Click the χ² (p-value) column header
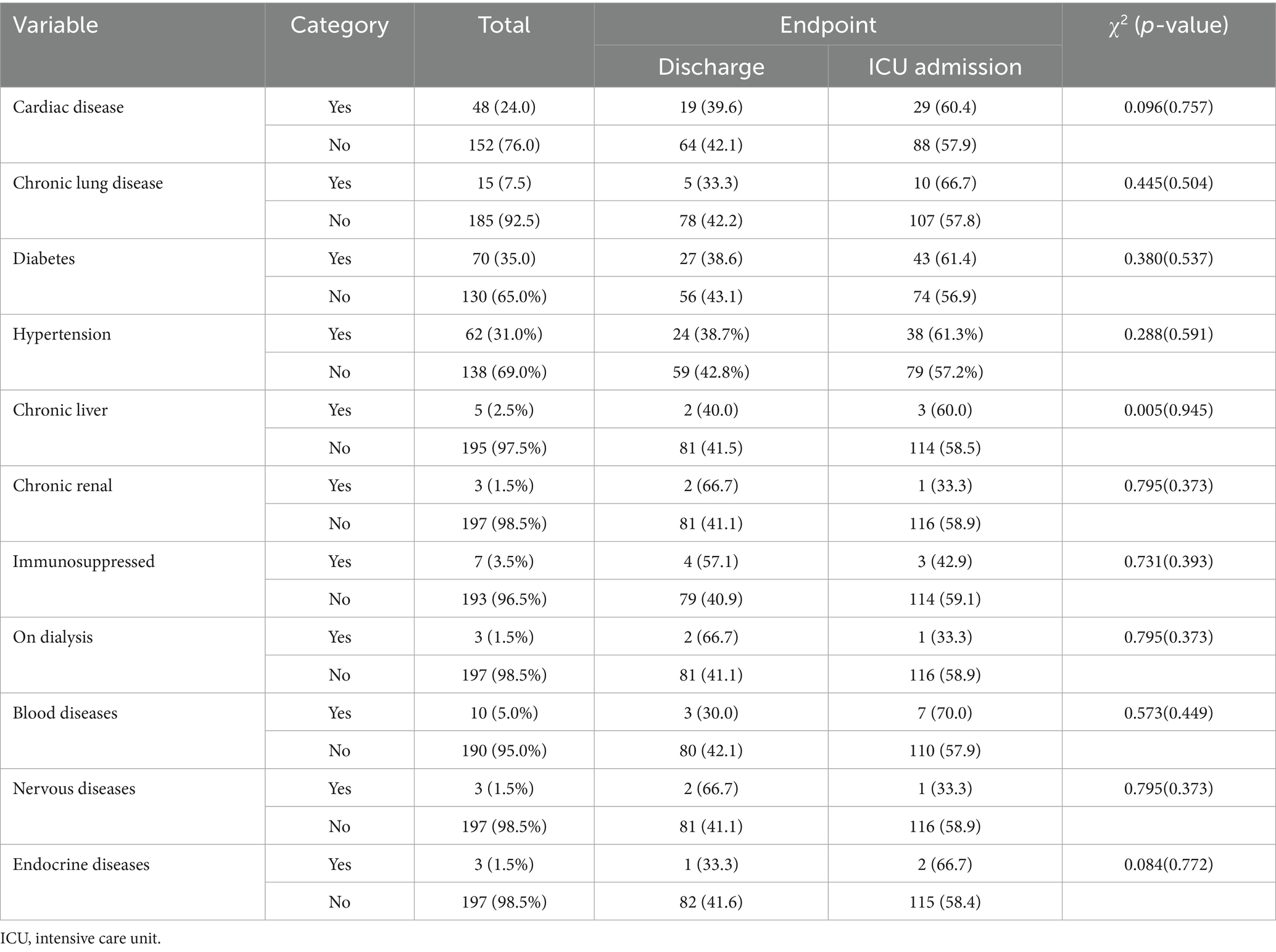 tap(1168, 25)
